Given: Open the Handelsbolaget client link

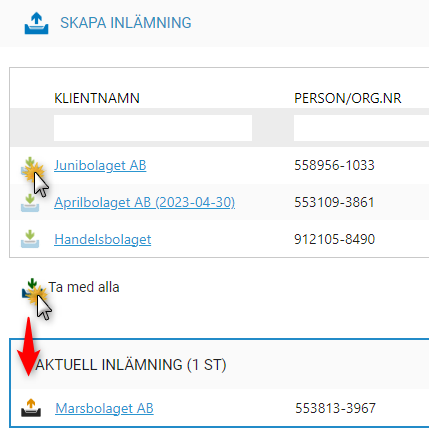Looking at the screenshot, I should click(103, 239).
